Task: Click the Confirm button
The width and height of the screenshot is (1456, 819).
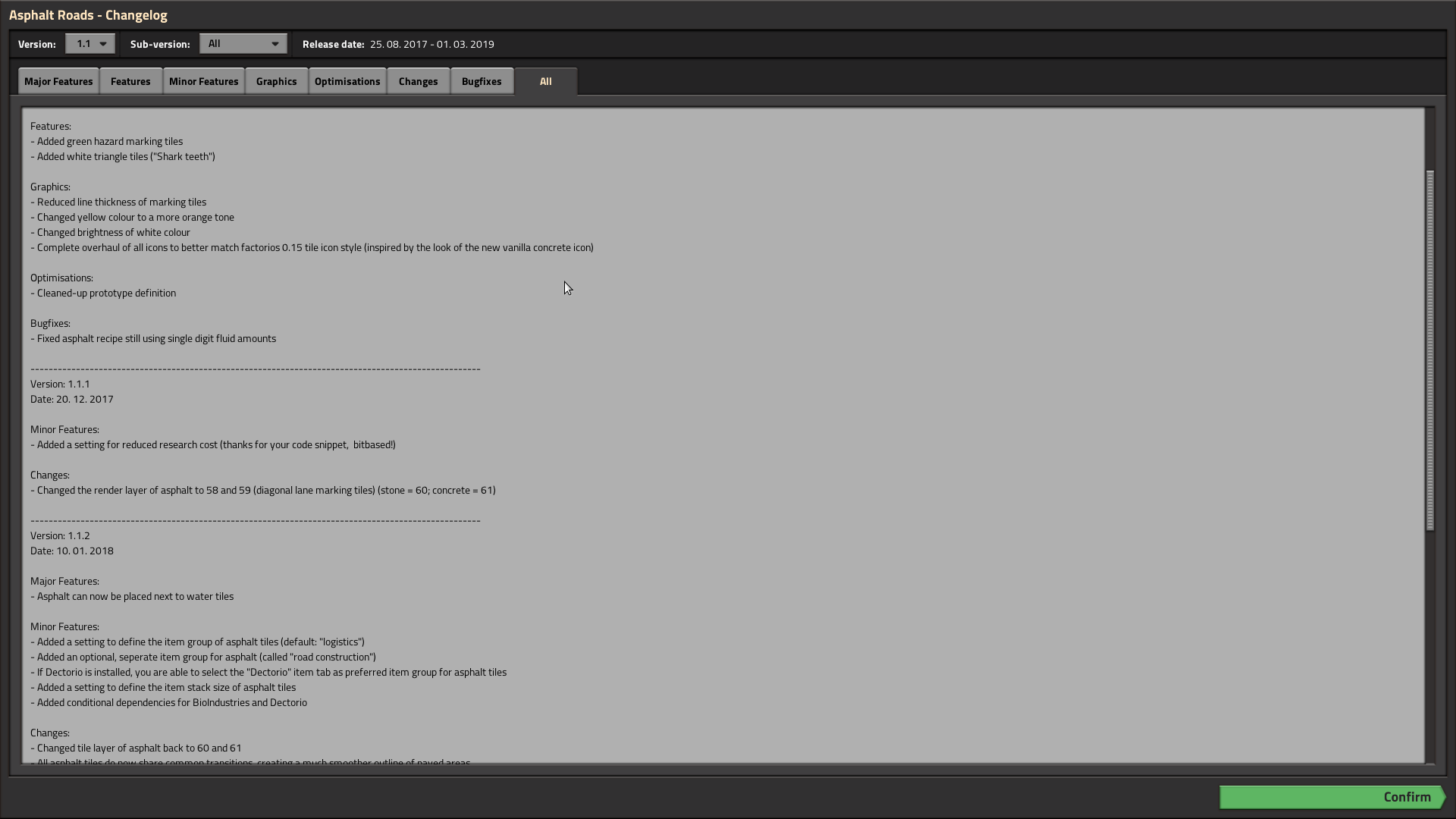Action: click(1407, 796)
